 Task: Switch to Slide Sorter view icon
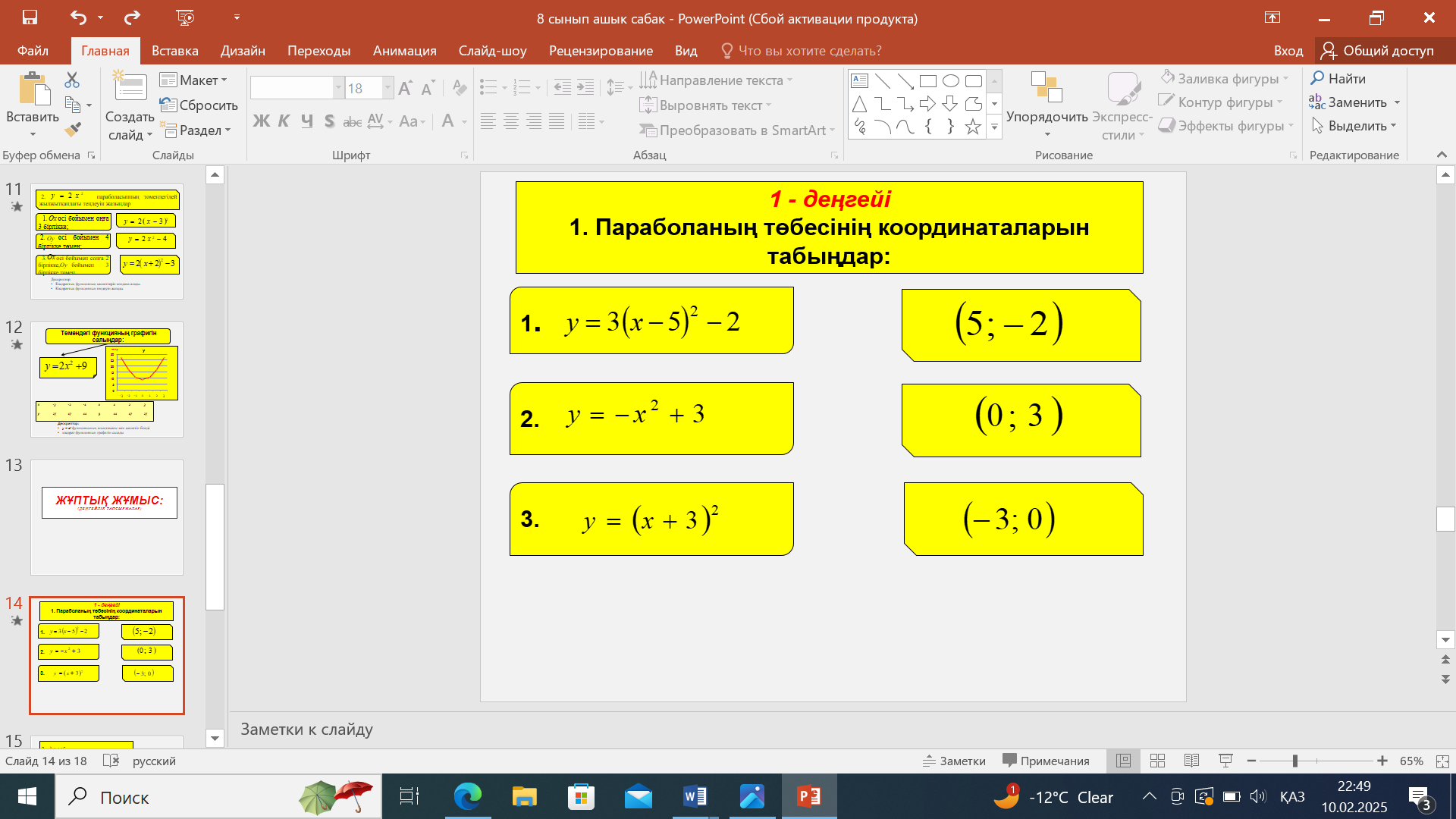(1157, 761)
